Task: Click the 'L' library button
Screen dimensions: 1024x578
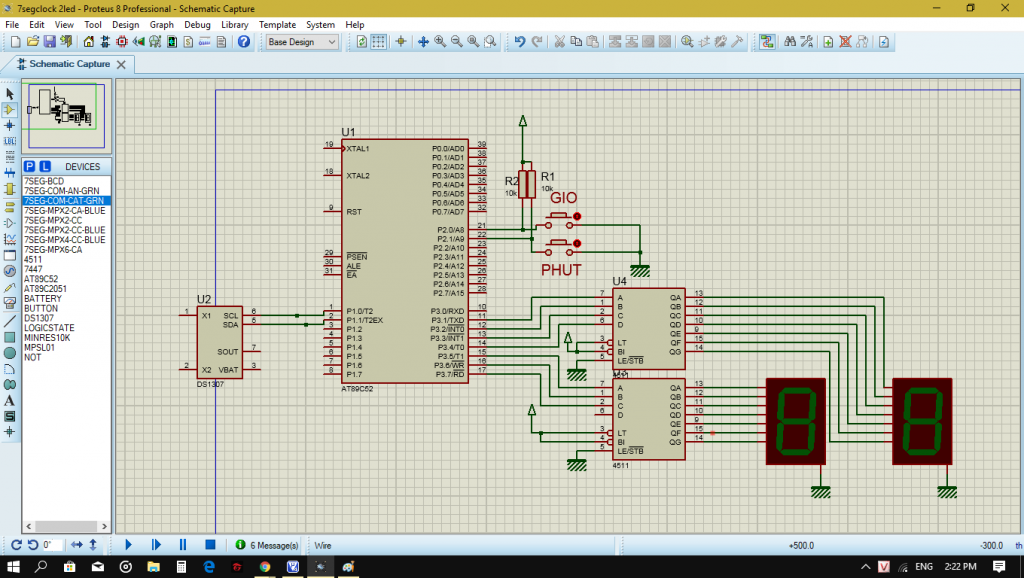Action: [45, 166]
